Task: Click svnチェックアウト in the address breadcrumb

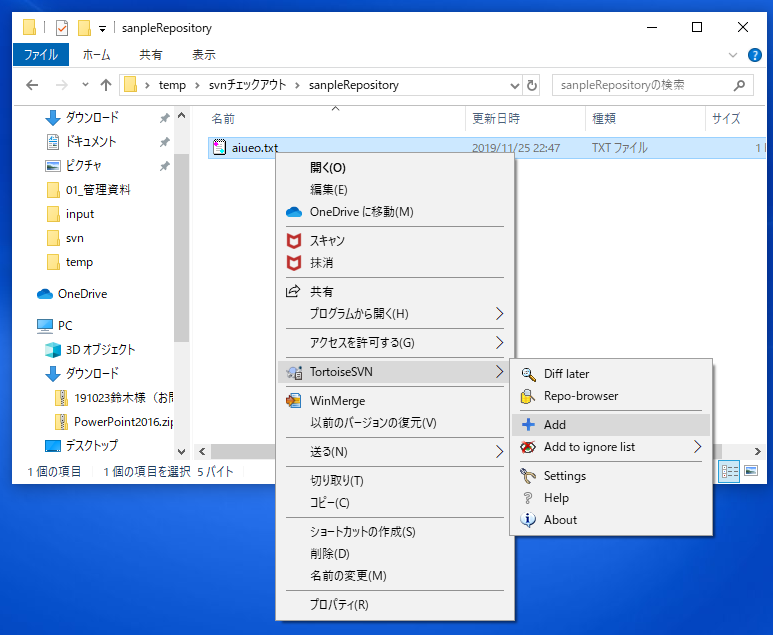Action: (x=247, y=85)
